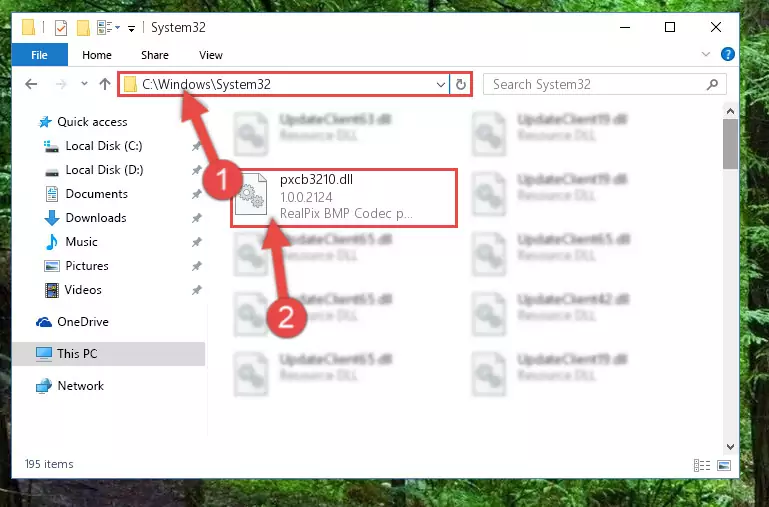Click the pin icon next to Downloads

(x=197, y=218)
